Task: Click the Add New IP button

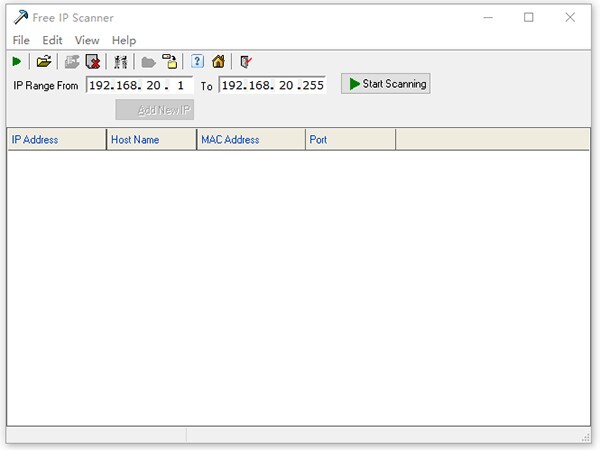Action: (154, 110)
